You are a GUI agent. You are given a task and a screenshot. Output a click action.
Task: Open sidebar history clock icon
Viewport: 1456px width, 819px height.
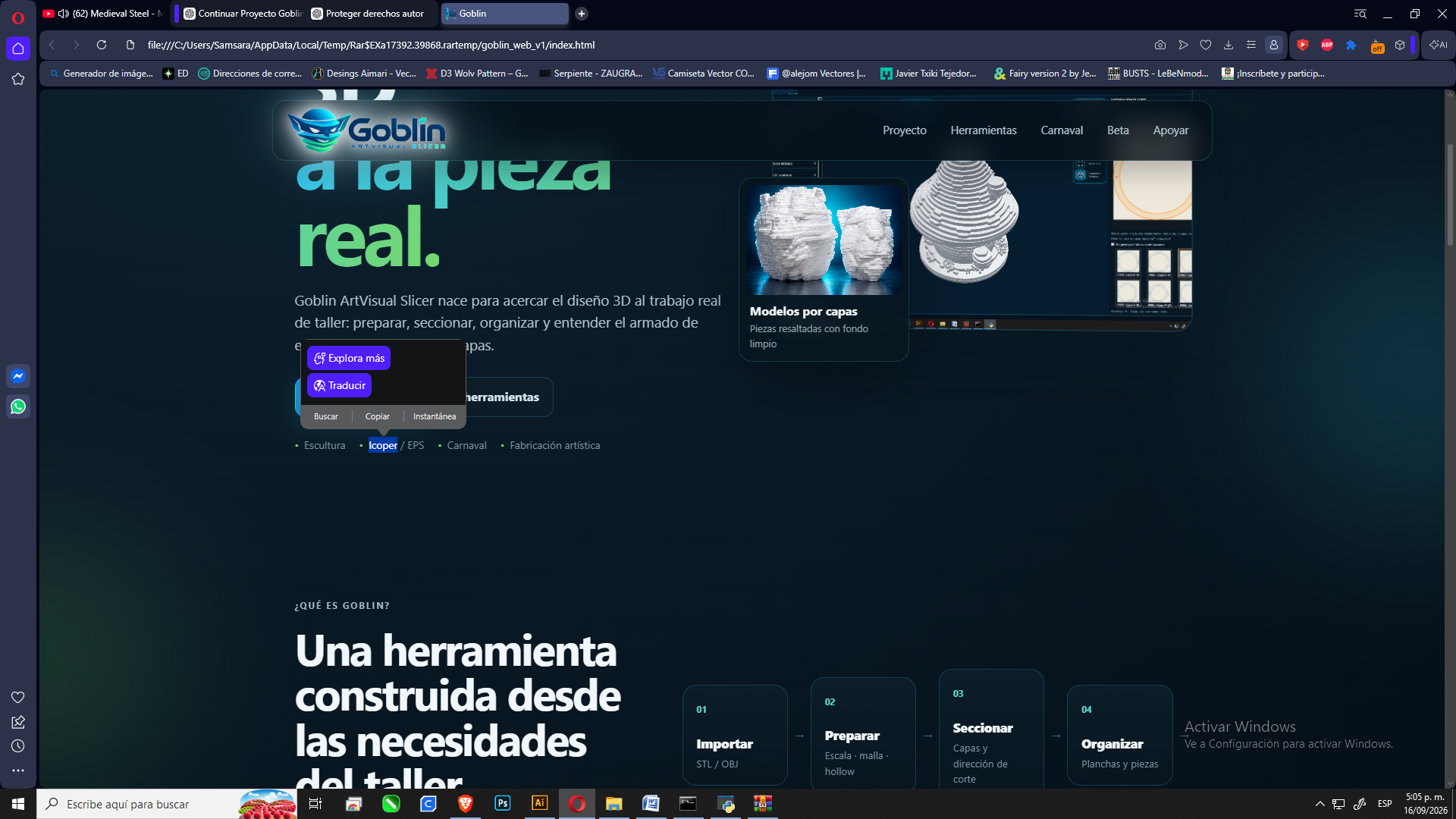click(x=18, y=746)
